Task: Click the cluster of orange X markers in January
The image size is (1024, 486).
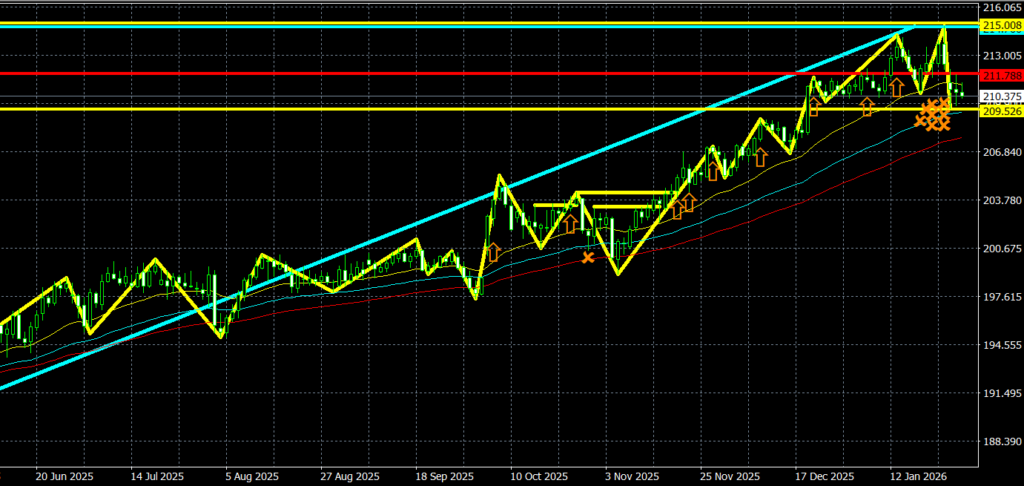Action: pyautogui.click(x=934, y=115)
